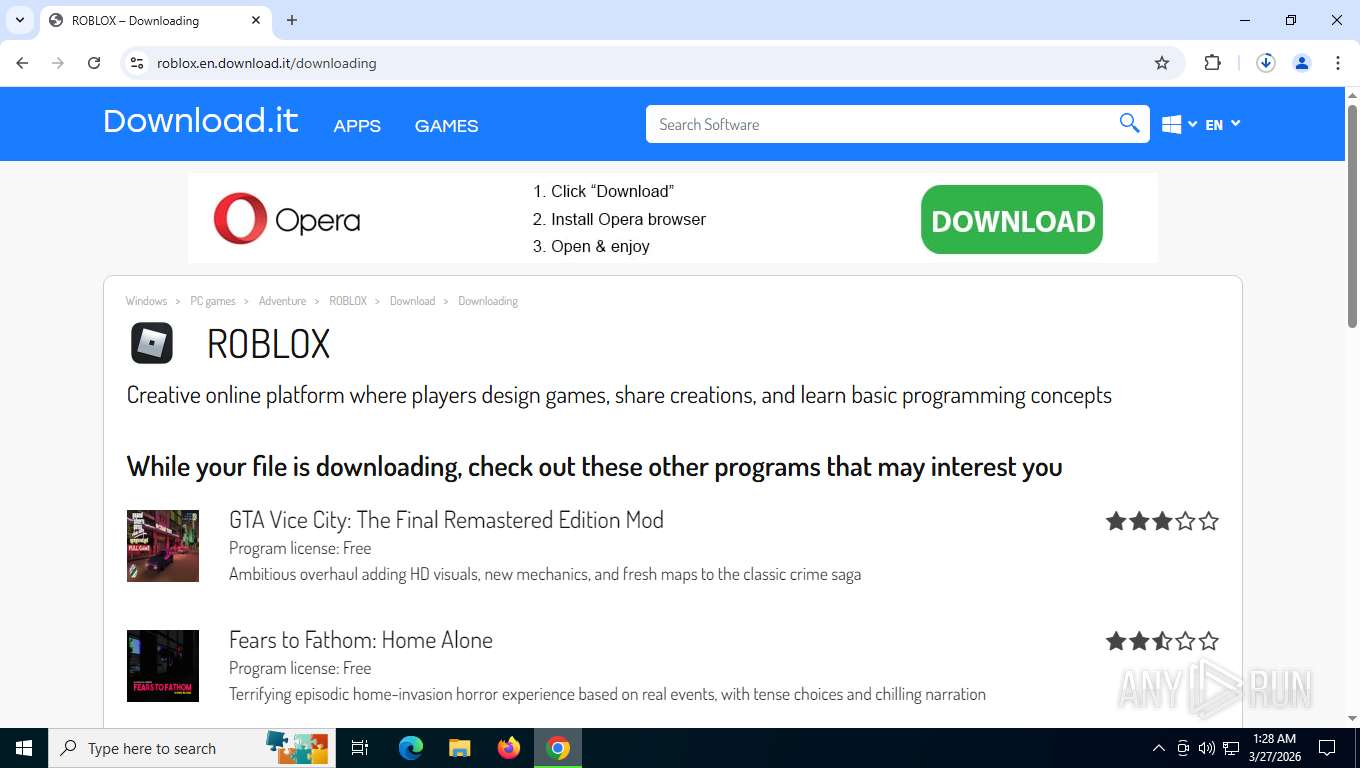This screenshot has height=768, width=1360.
Task: Click the 'Downloading' breadcrumb text
Action: click(488, 301)
